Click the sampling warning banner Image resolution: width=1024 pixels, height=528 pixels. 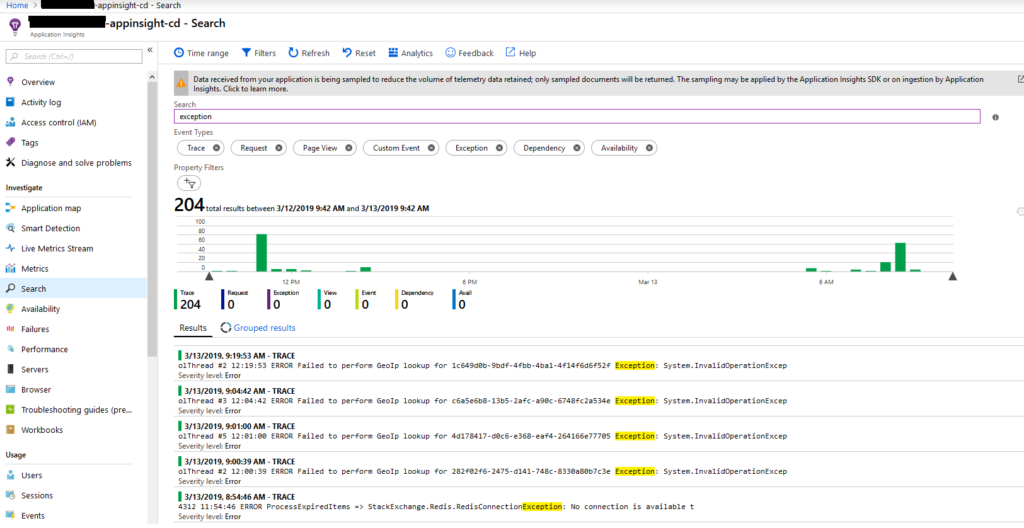(x=599, y=84)
